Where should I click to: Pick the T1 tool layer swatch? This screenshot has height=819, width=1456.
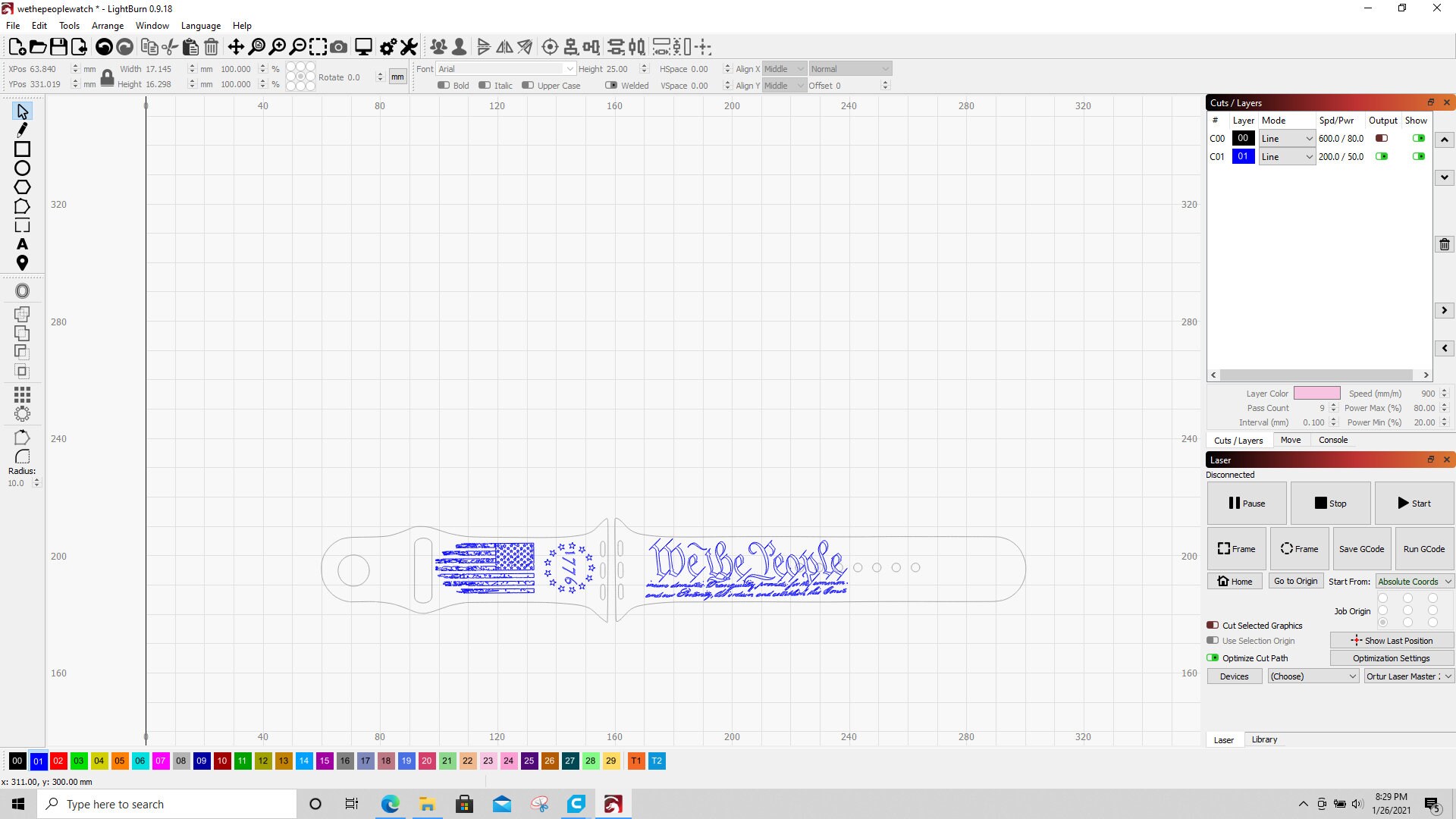point(636,761)
